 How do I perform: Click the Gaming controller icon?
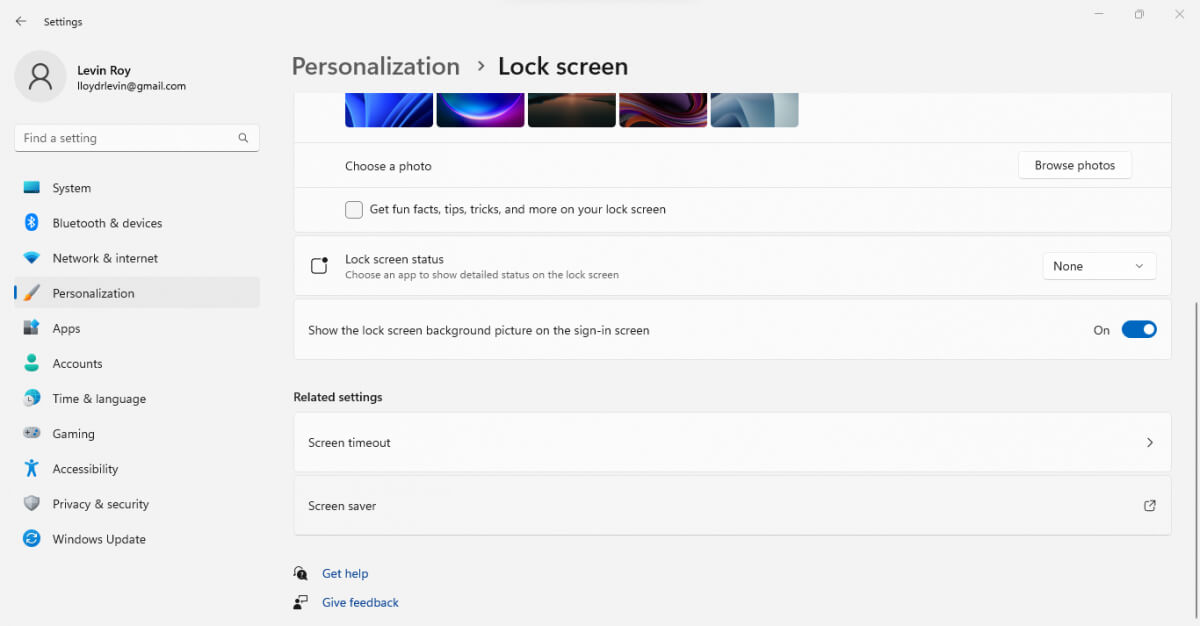(x=32, y=434)
